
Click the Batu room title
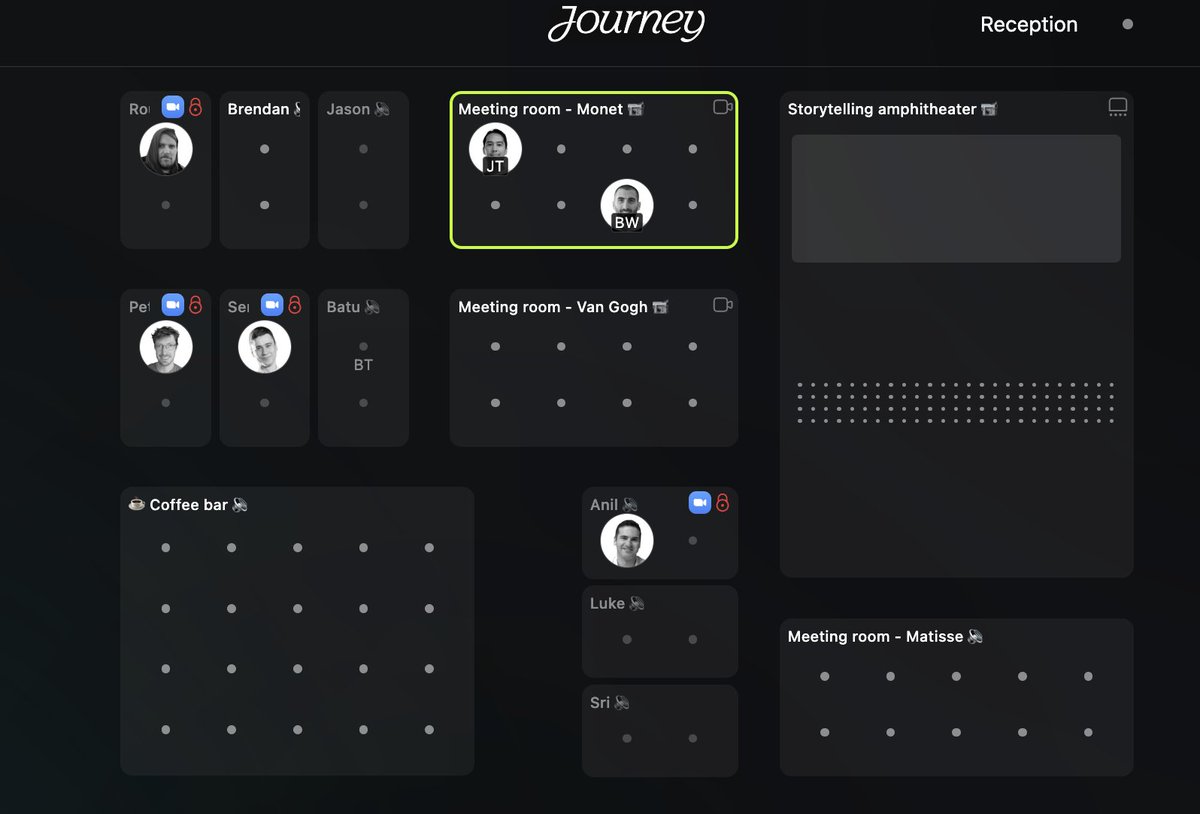[x=343, y=307]
